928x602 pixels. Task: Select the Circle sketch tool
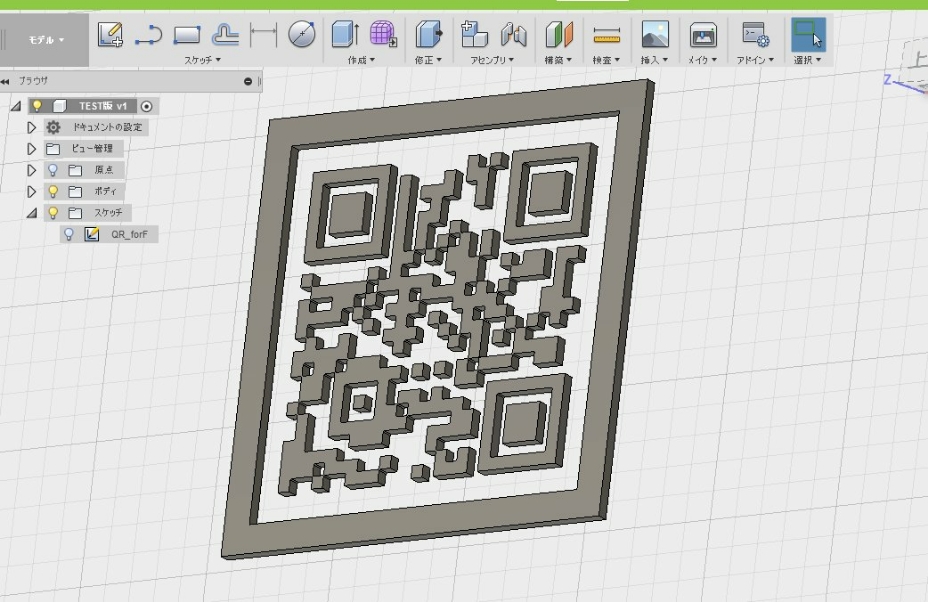pyautogui.click(x=302, y=34)
